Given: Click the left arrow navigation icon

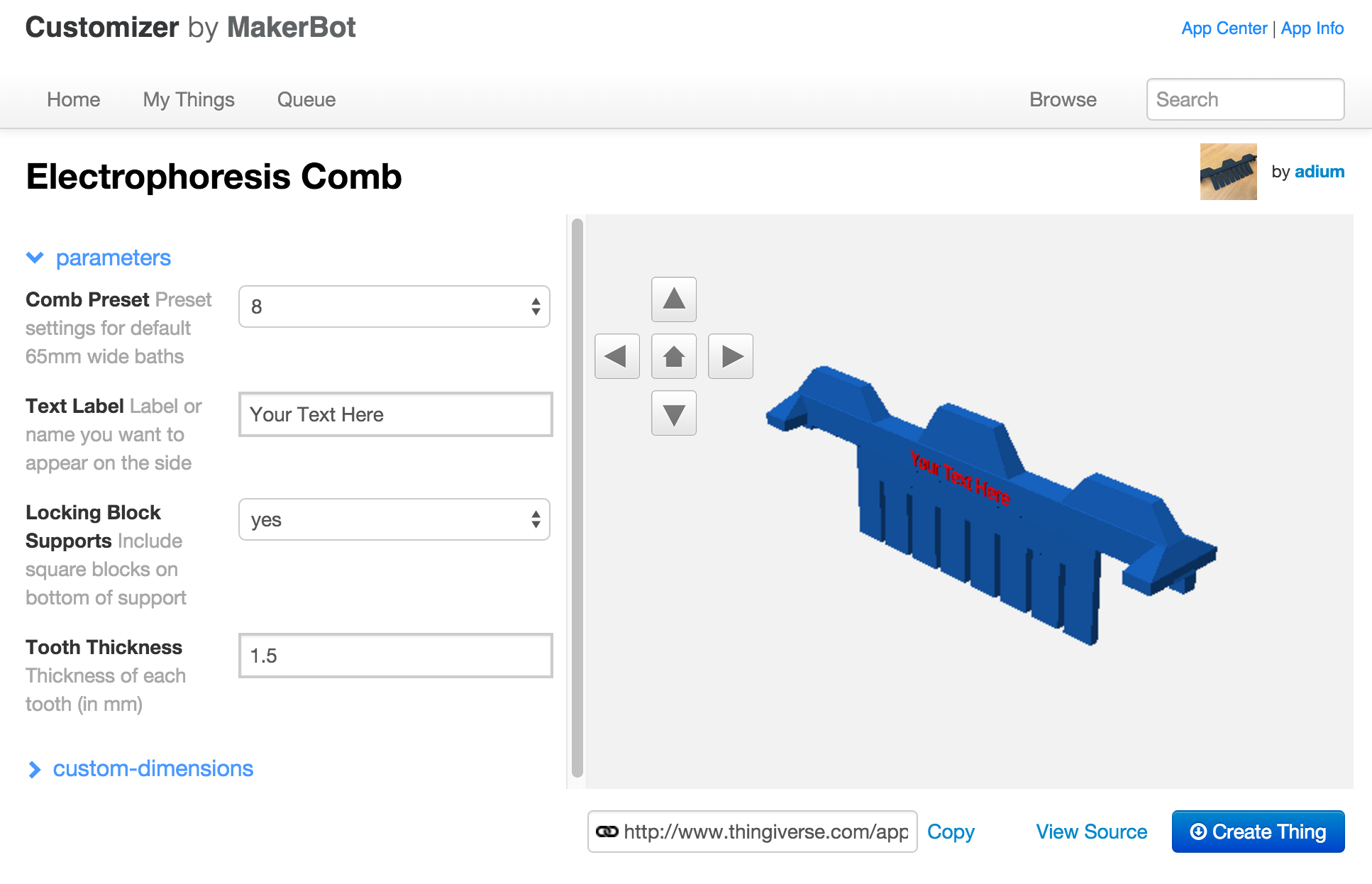Looking at the screenshot, I should coord(618,355).
